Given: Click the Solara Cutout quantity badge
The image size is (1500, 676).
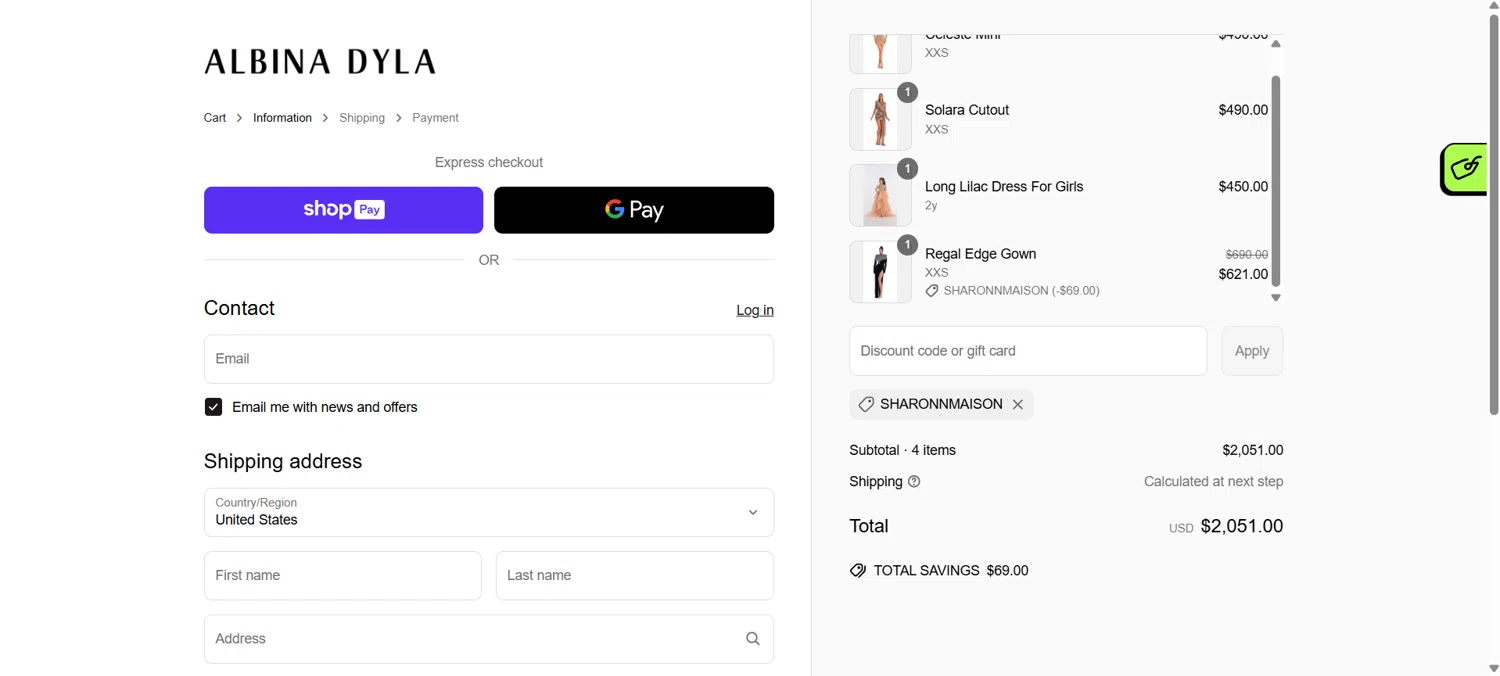Looking at the screenshot, I should click(x=907, y=92).
